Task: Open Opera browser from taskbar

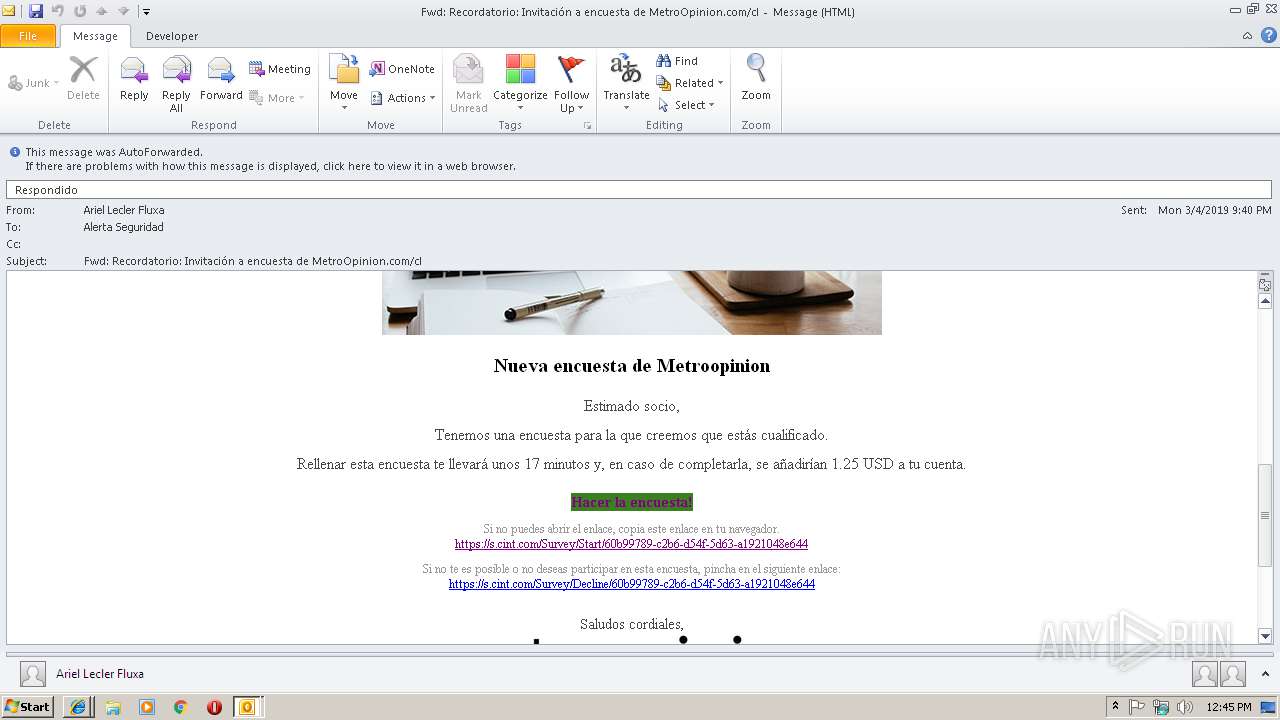Action: 214,707
